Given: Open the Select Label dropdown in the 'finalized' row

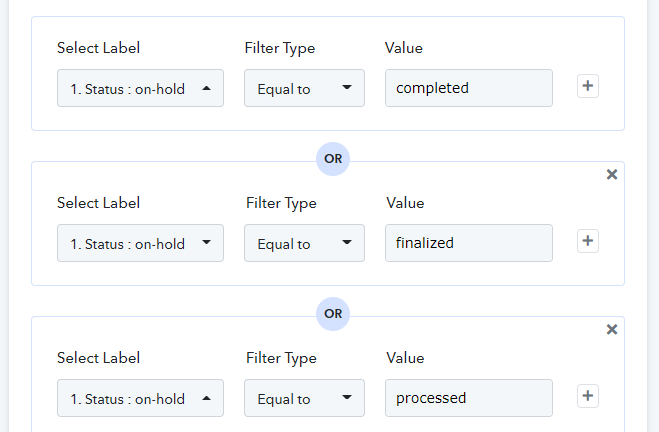Looking at the screenshot, I should [x=140, y=243].
